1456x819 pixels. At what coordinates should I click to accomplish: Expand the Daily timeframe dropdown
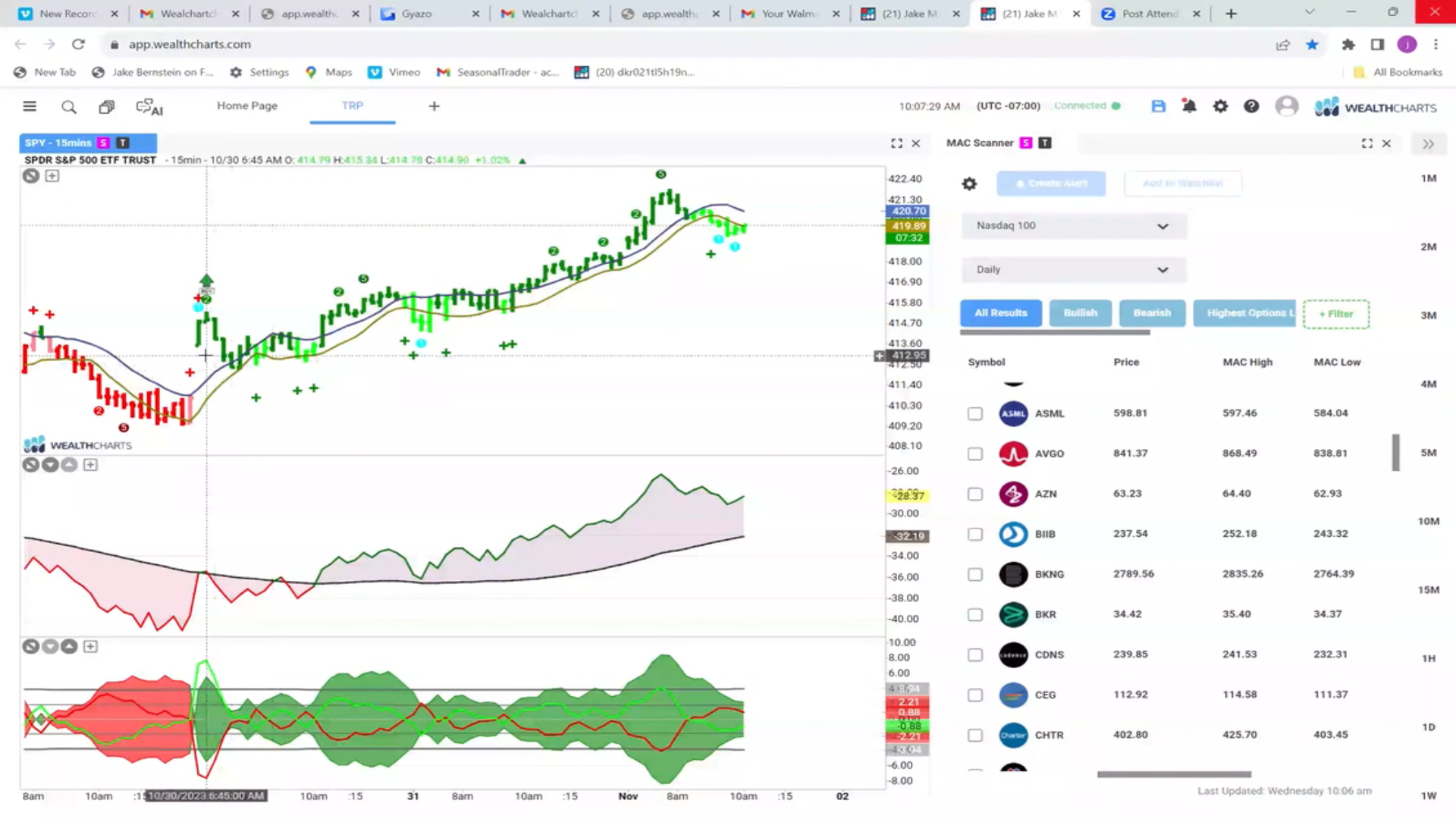click(1073, 270)
